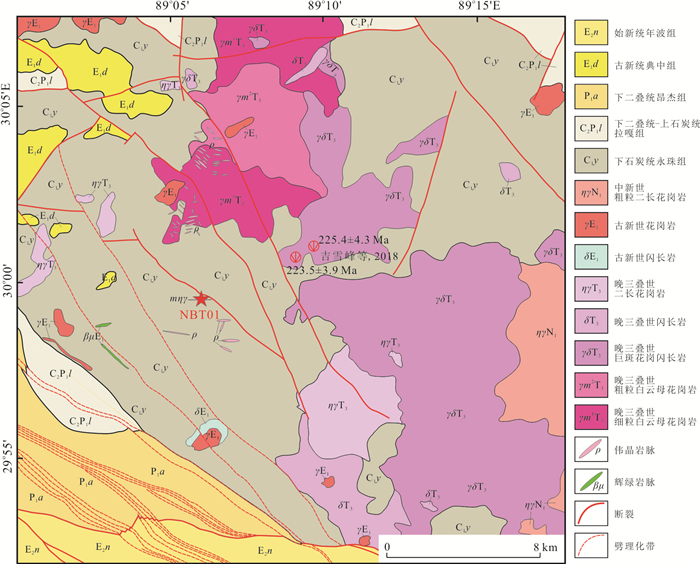Click the legend text 下石炭统永珠组
The image size is (700, 564).
(650, 161)
